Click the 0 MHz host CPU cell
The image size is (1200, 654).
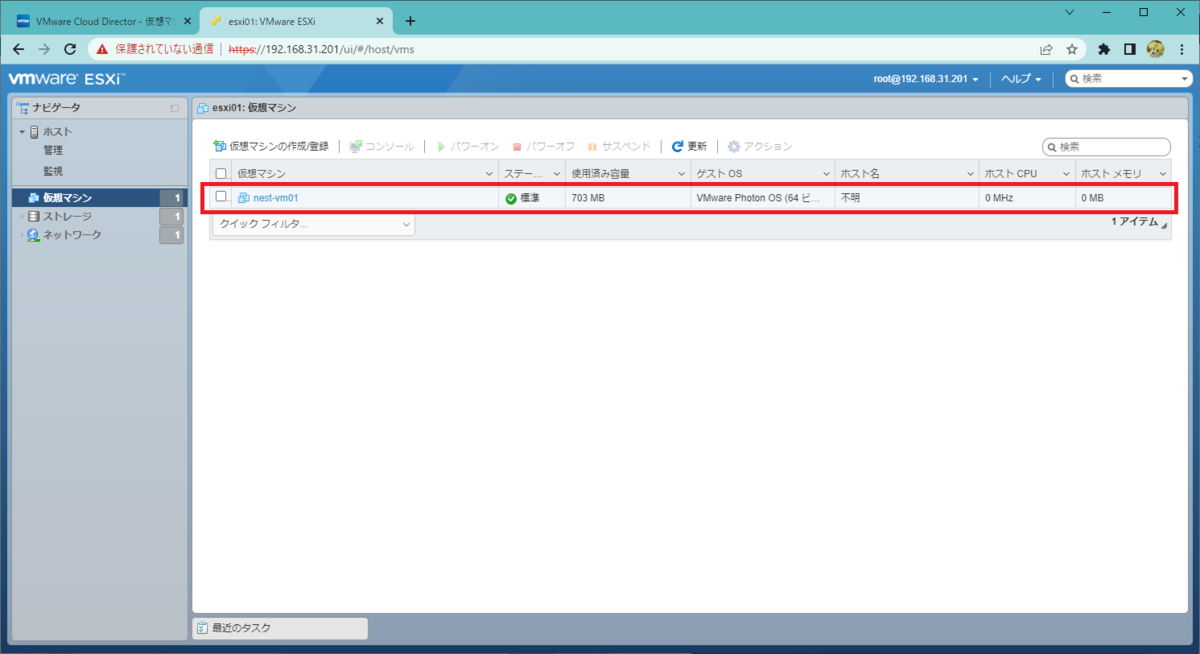(1027, 198)
